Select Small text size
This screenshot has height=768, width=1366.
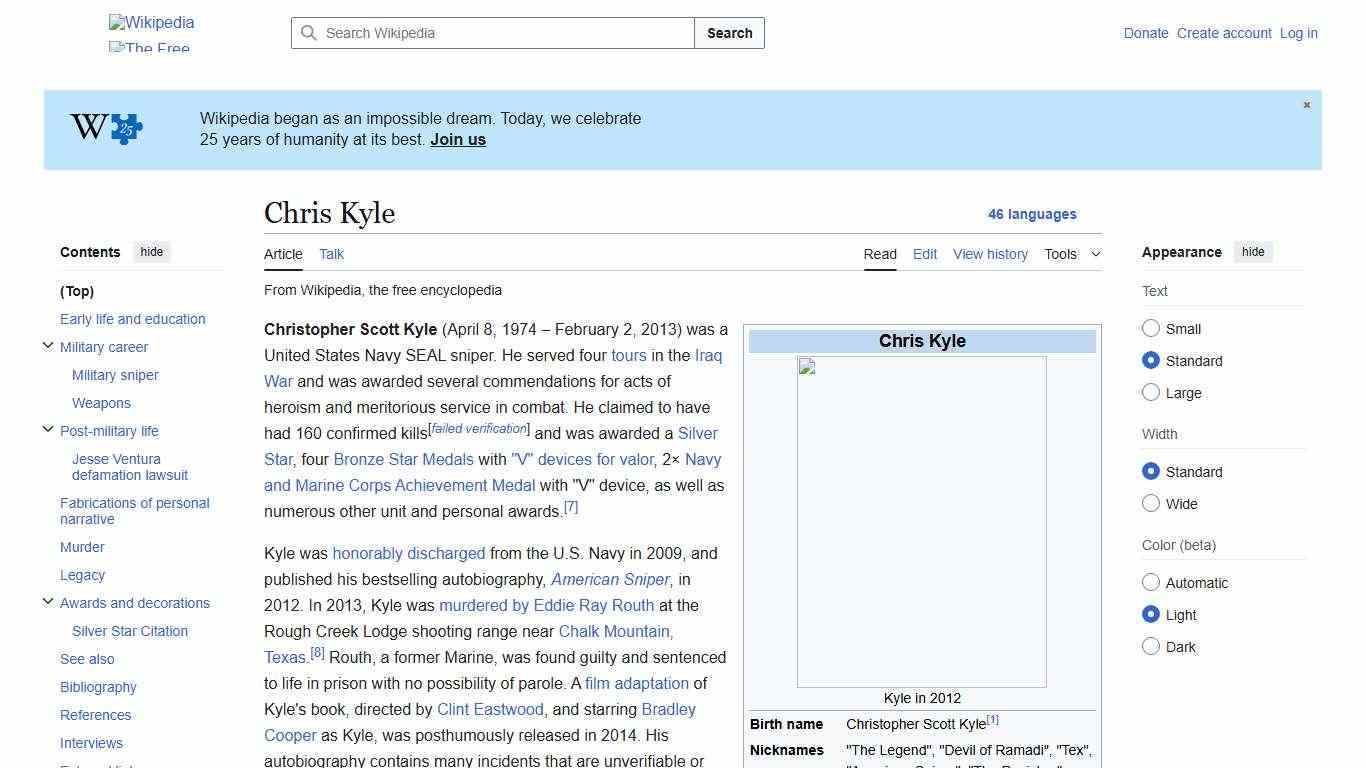1151,328
